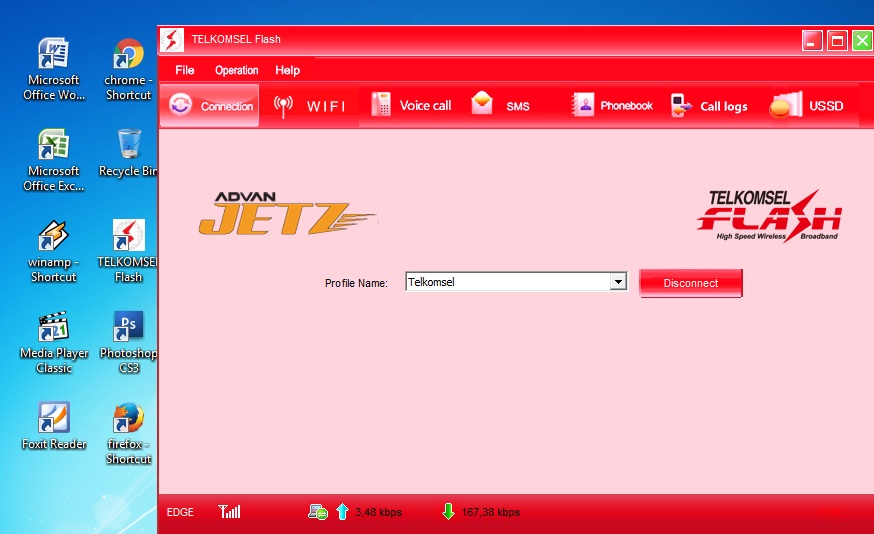Close the Telkomsel Flash window

pyautogui.click(x=862, y=40)
